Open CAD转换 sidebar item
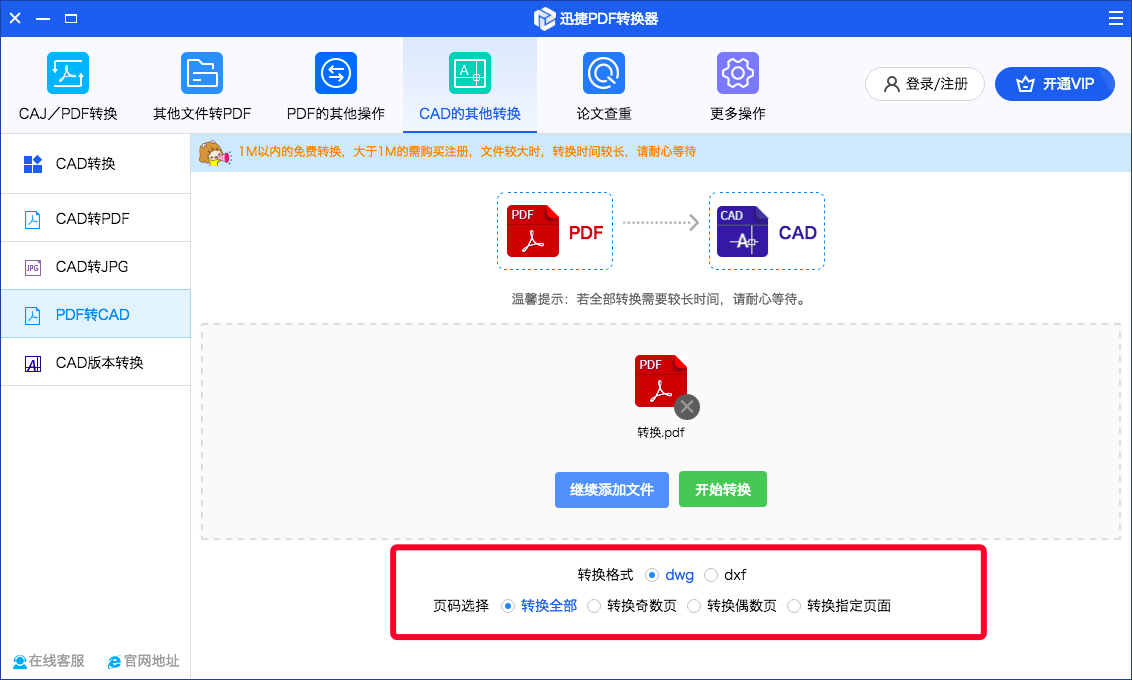Screen dimensions: 1132x680 click(96, 164)
